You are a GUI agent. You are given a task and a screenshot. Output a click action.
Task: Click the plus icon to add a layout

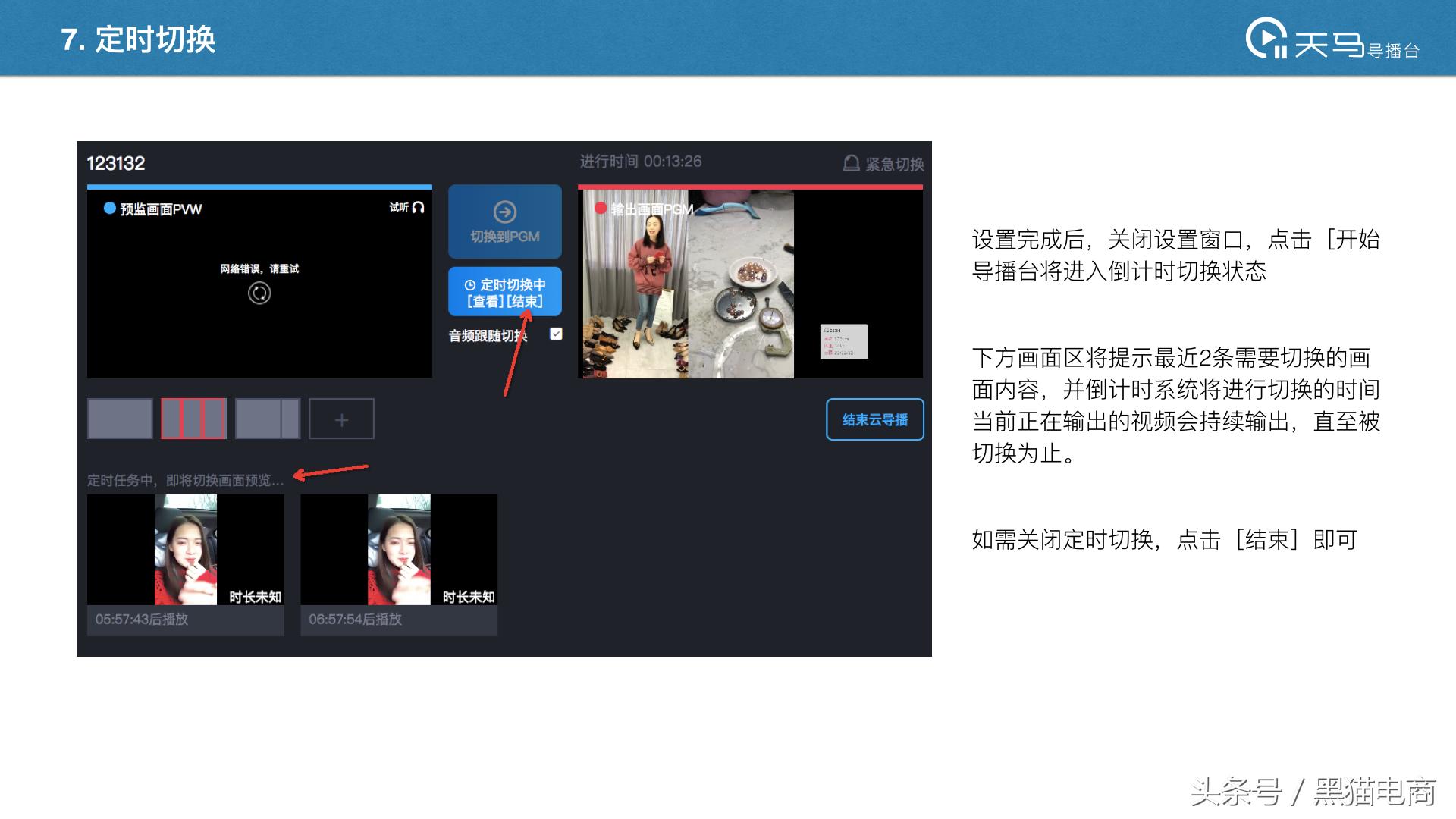(x=341, y=418)
